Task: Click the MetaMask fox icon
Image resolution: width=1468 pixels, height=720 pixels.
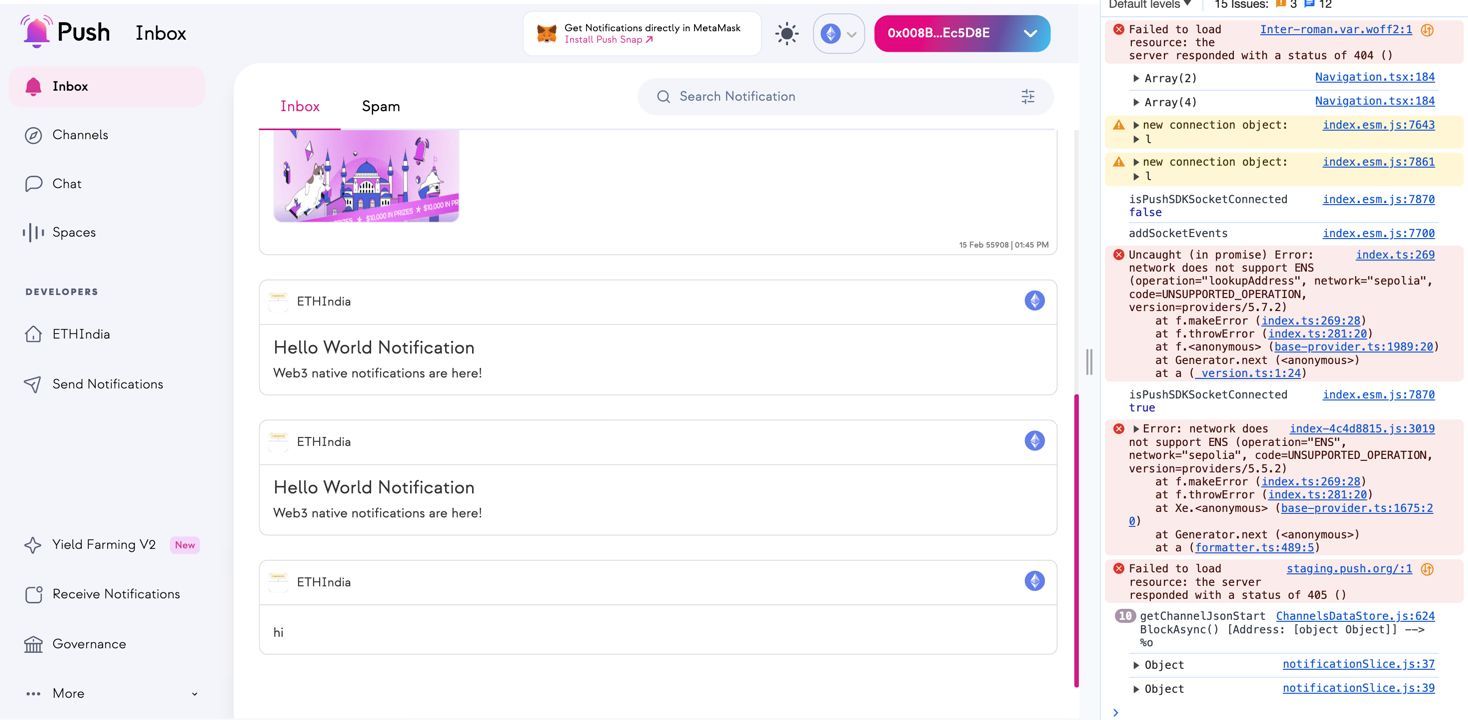Action: click(x=547, y=34)
